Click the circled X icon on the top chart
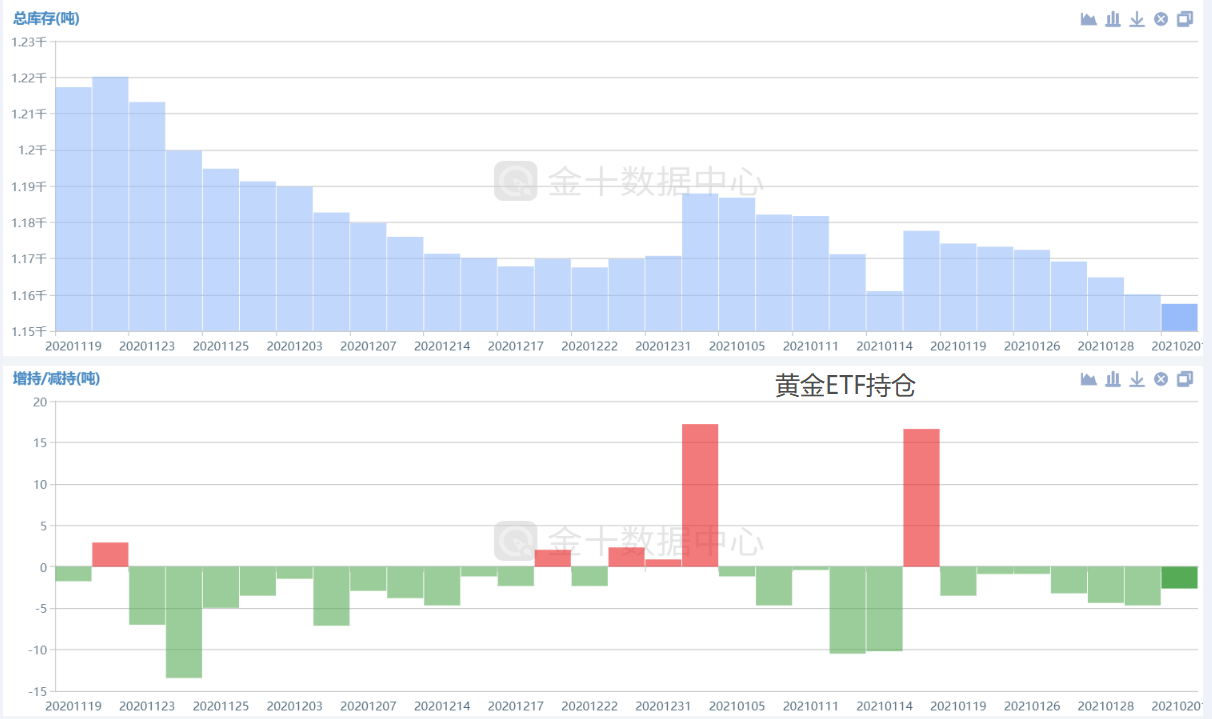 1161,19
